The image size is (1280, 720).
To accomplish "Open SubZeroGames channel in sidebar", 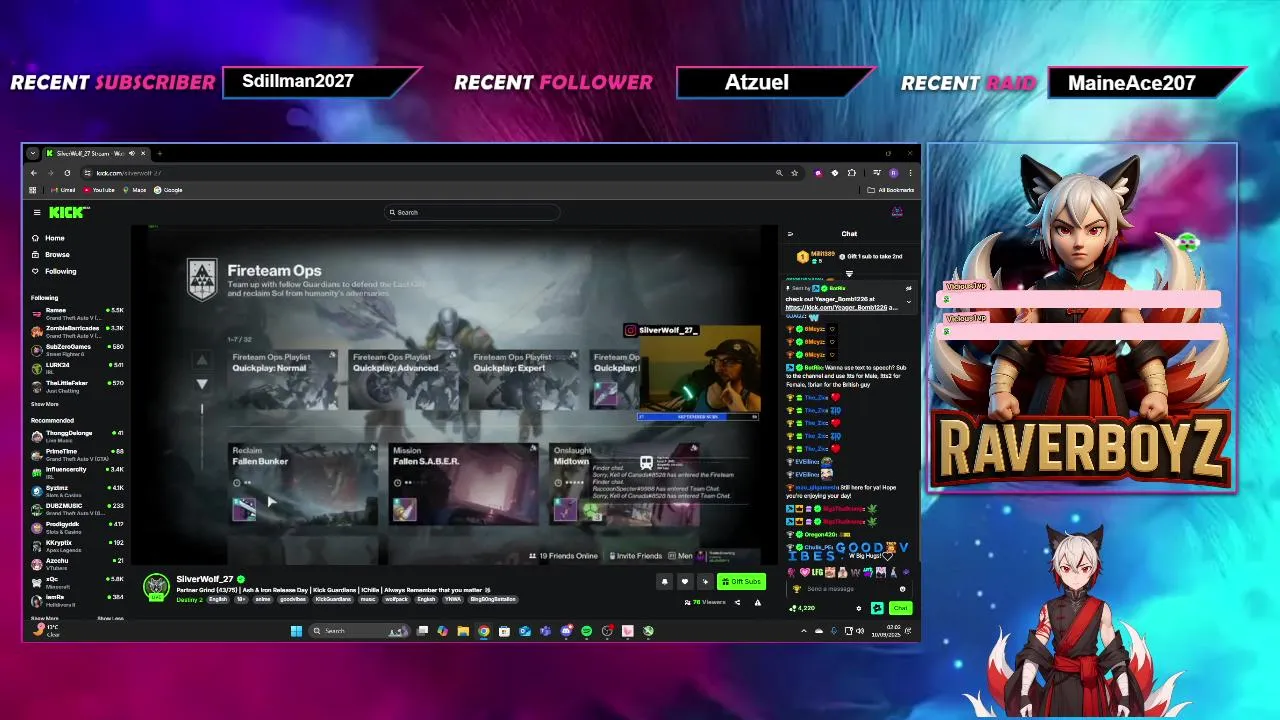I will 77,350.
